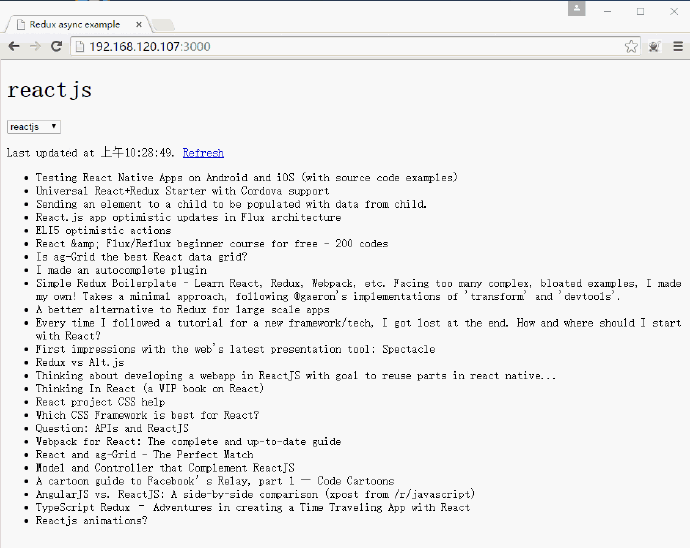The image size is (690, 548).
Task: Click the reactjs page heading
Action: pyautogui.click(x=49, y=90)
